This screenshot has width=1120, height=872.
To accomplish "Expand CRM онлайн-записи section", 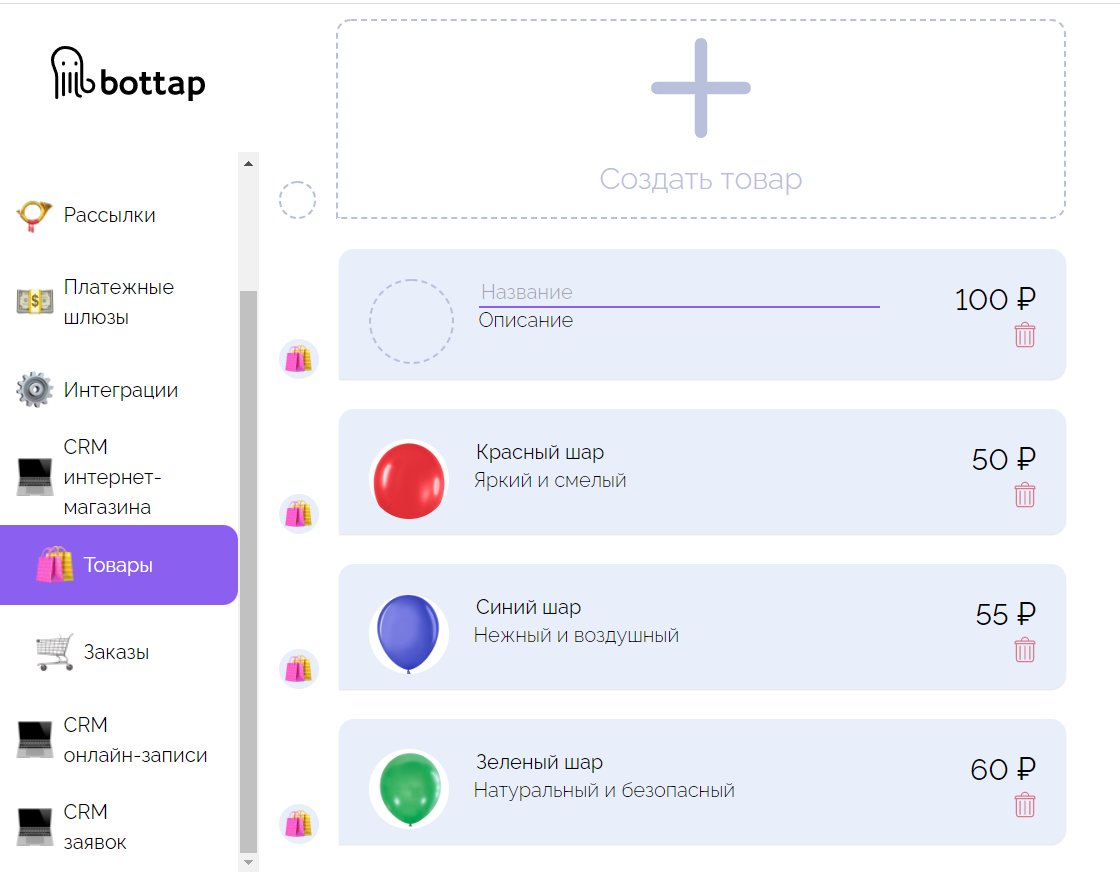I will [x=134, y=740].
